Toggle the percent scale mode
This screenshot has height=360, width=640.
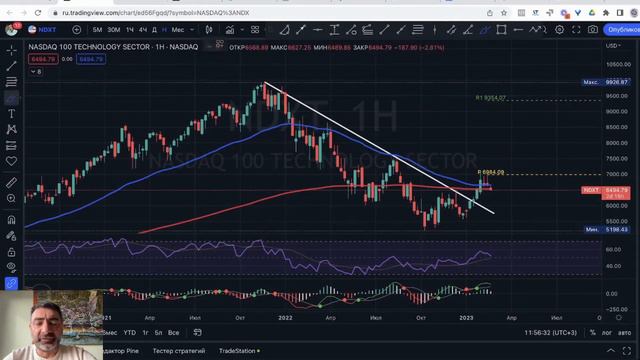point(593,333)
